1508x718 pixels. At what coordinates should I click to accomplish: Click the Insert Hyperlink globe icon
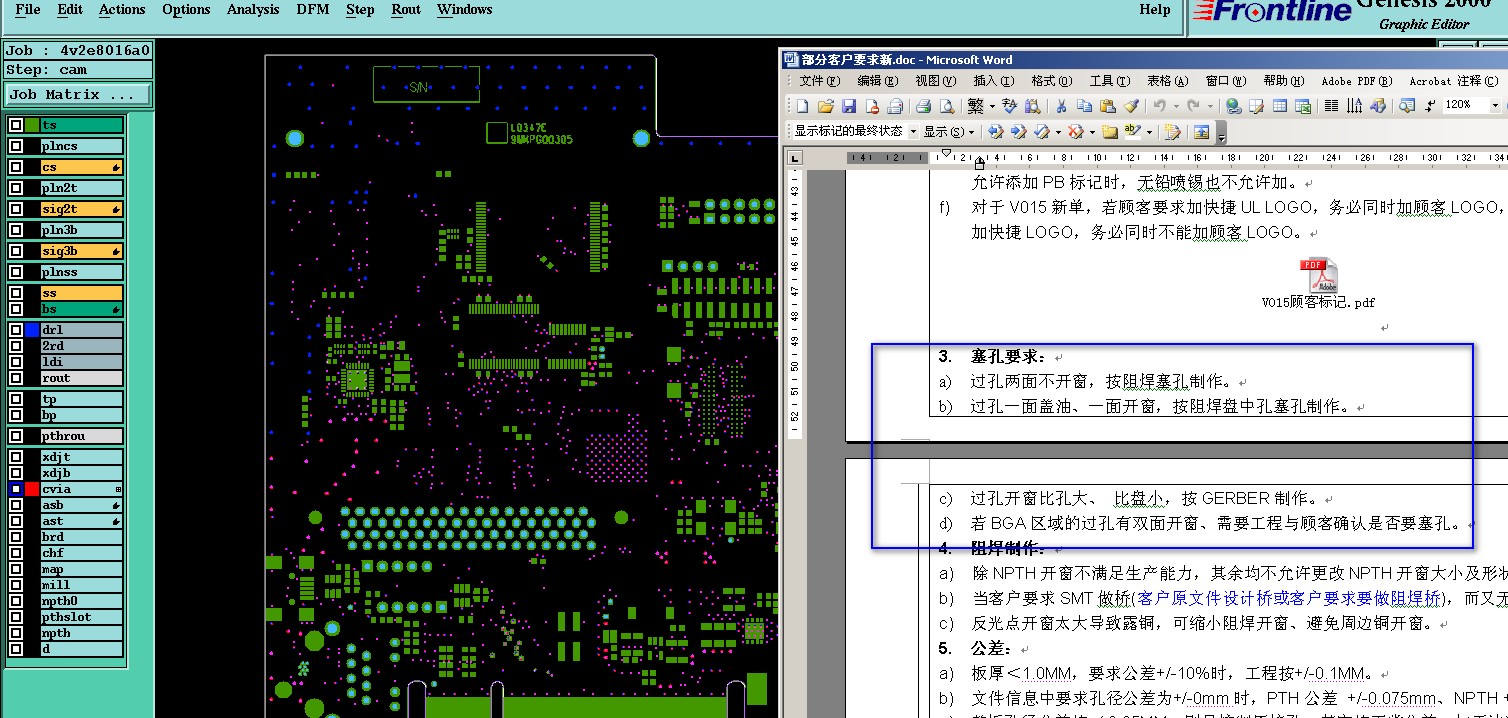click(1232, 106)
